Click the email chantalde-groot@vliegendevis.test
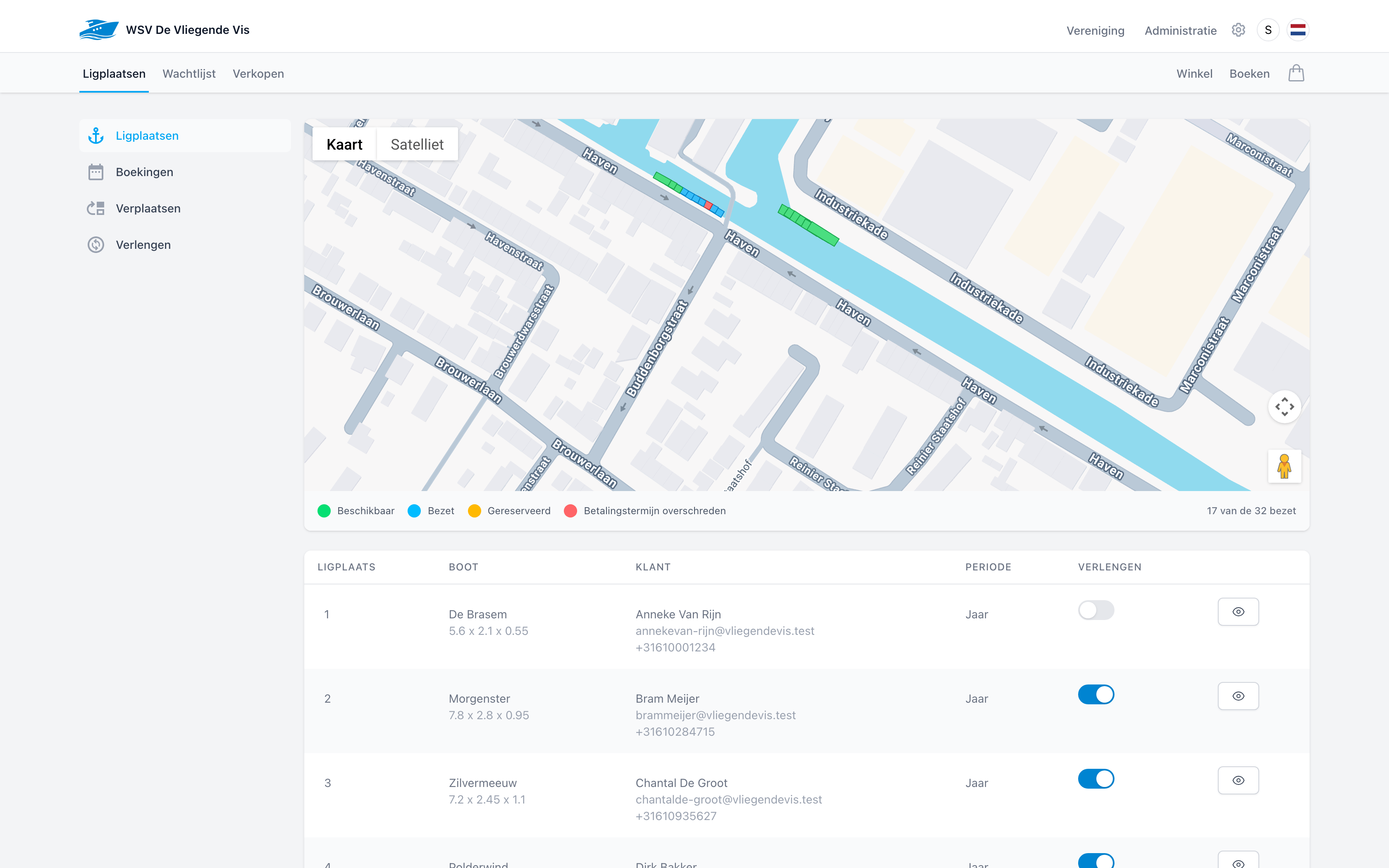 click(728, 800)
